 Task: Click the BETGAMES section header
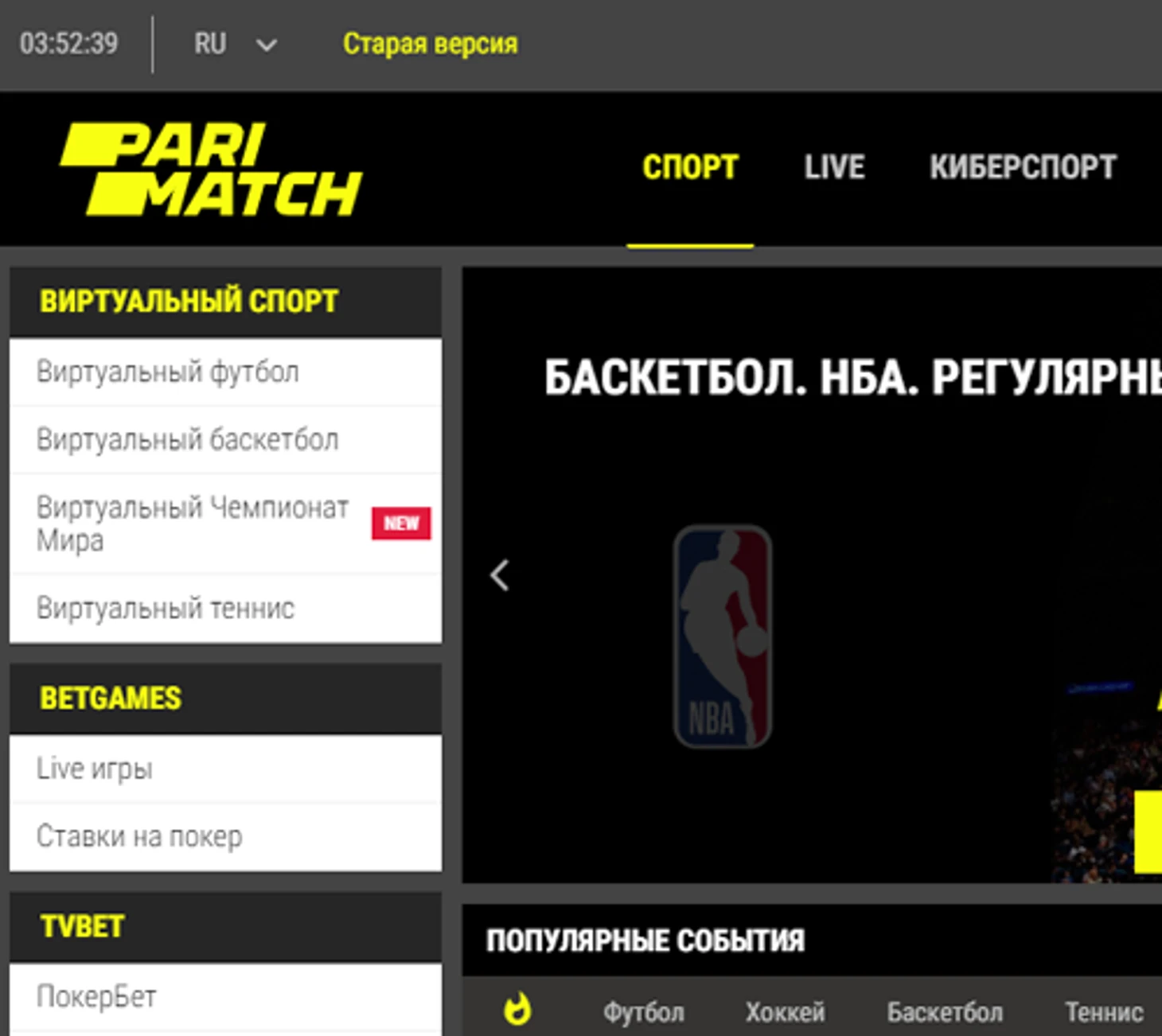226,698
